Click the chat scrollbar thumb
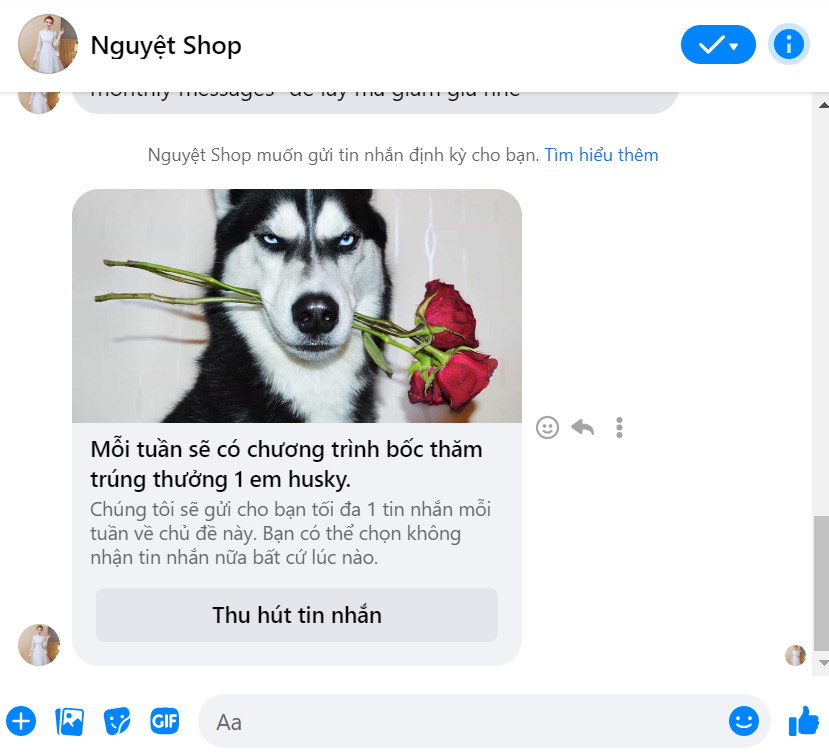The height and width of the screenshot is (756, 829). tap(821, 582)
